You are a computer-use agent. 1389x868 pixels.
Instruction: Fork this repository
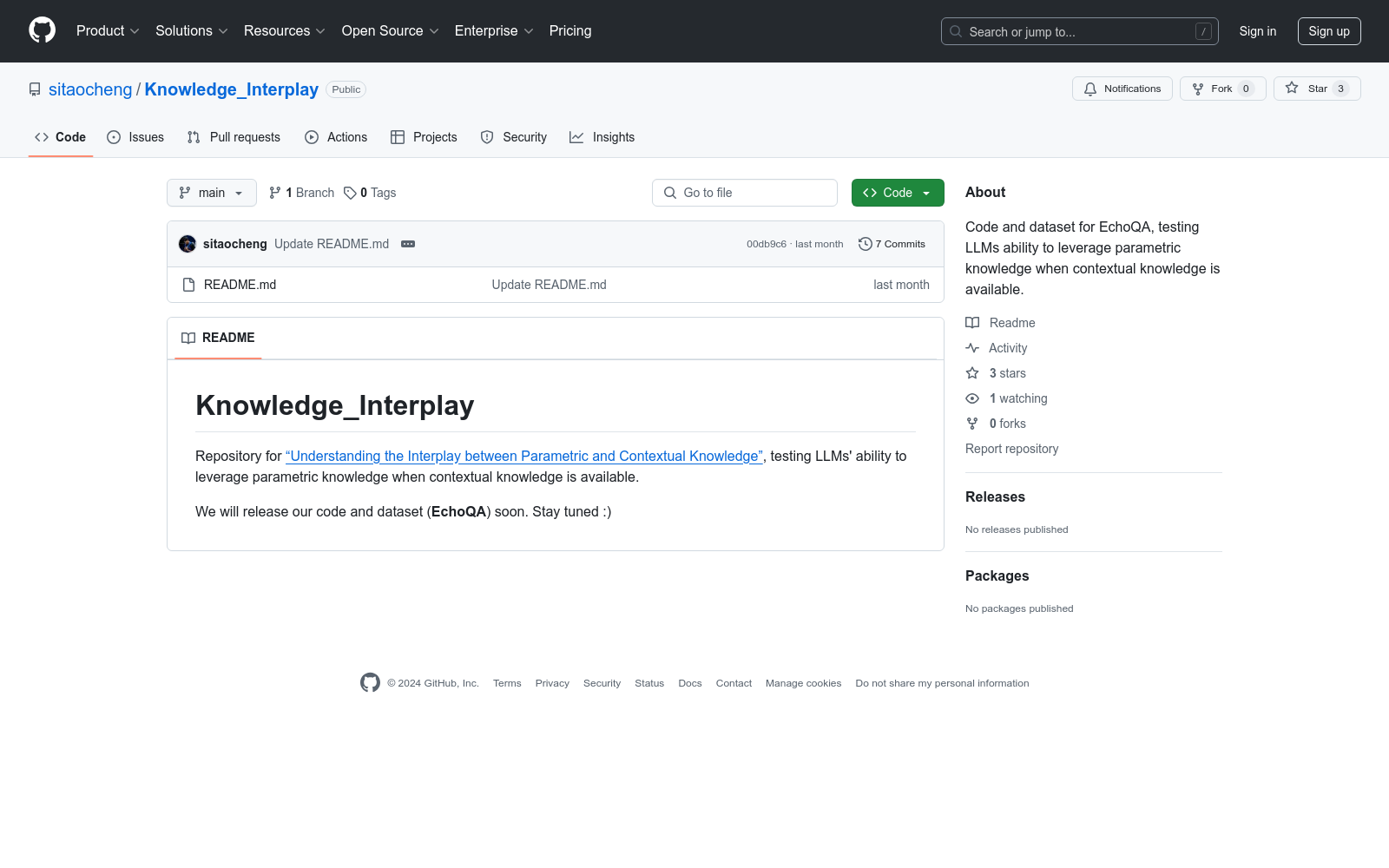pyautogui.click(x=1222, y=89)
